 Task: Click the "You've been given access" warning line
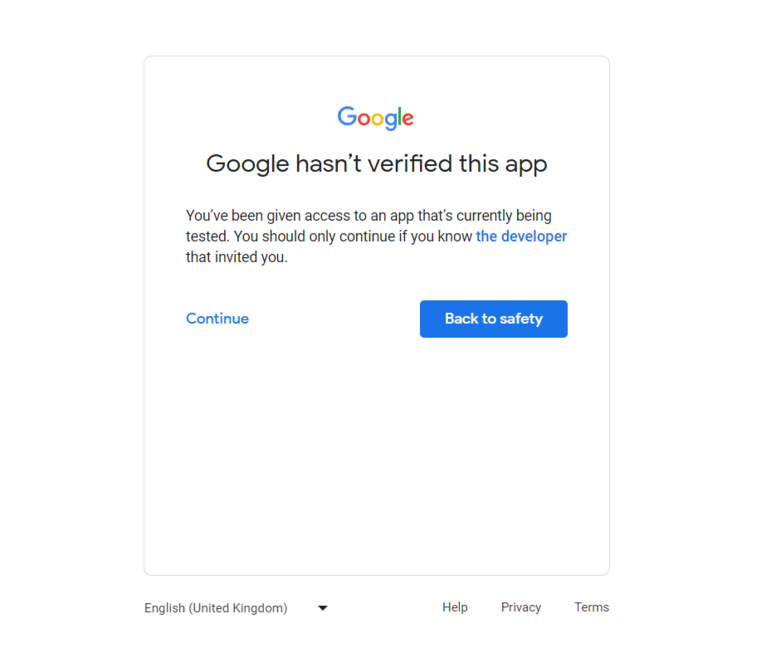coord(368,216)
